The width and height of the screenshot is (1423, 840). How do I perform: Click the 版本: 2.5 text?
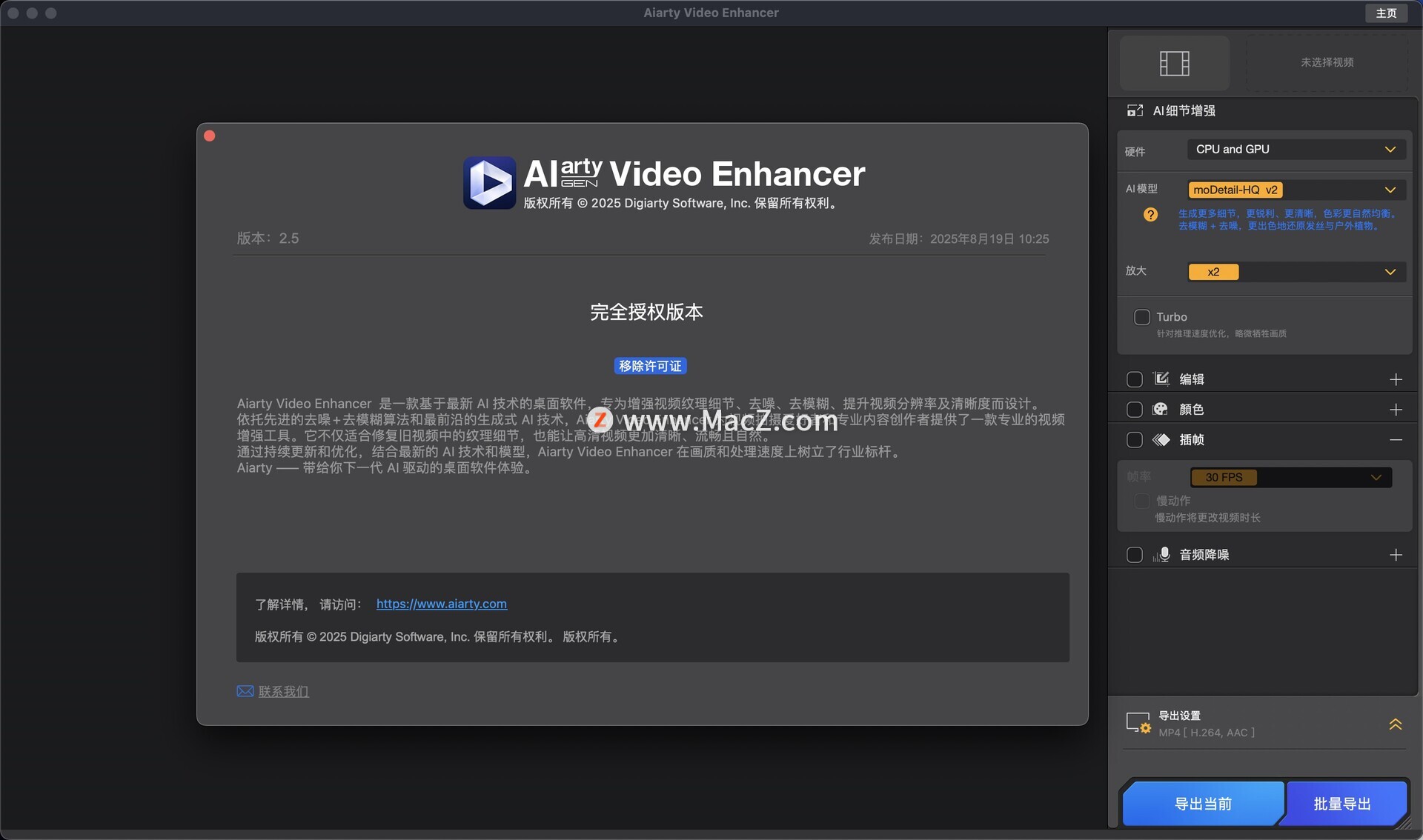point(268,239)
